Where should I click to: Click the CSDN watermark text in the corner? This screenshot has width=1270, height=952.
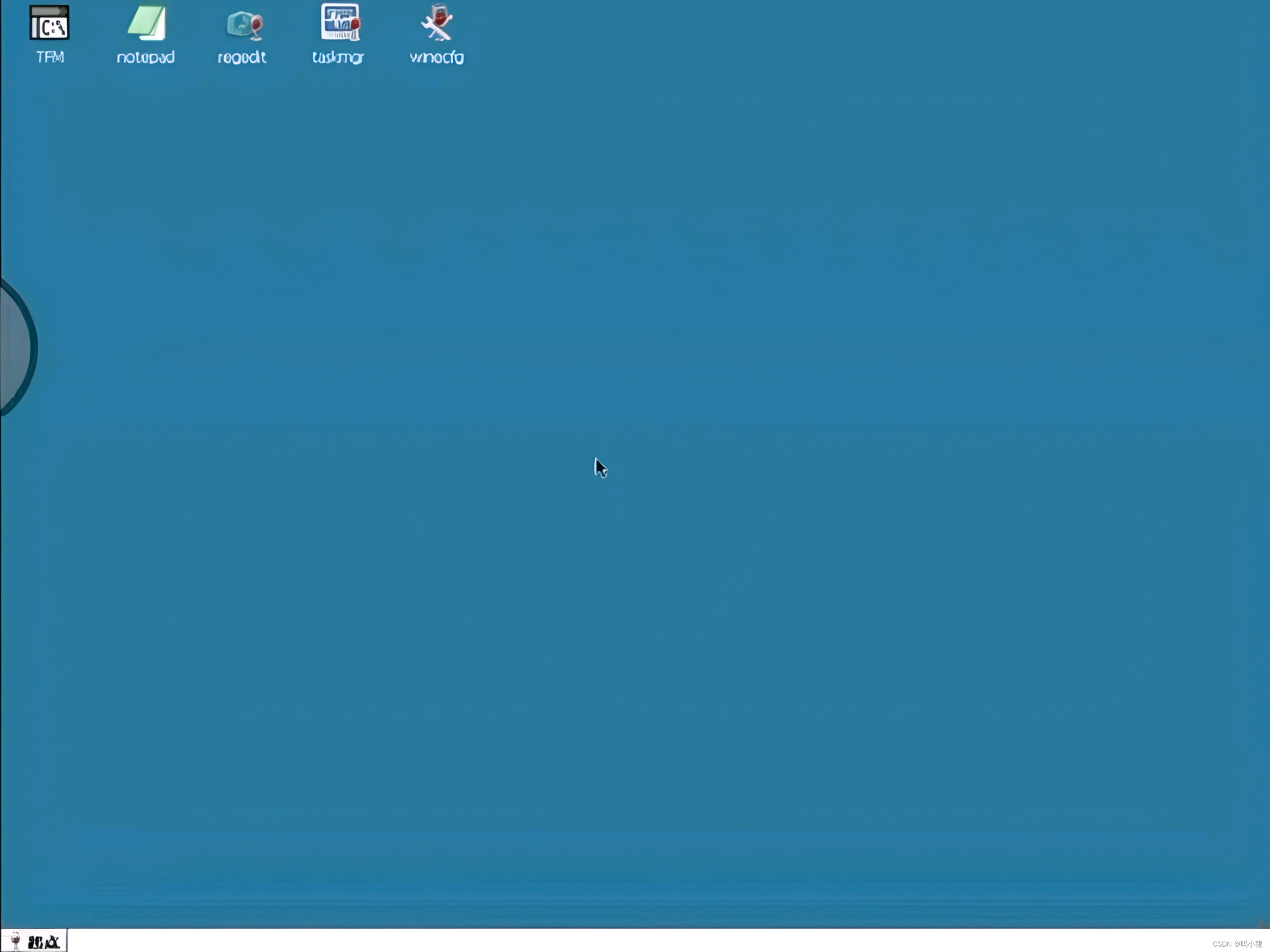tap(1237, 944)
